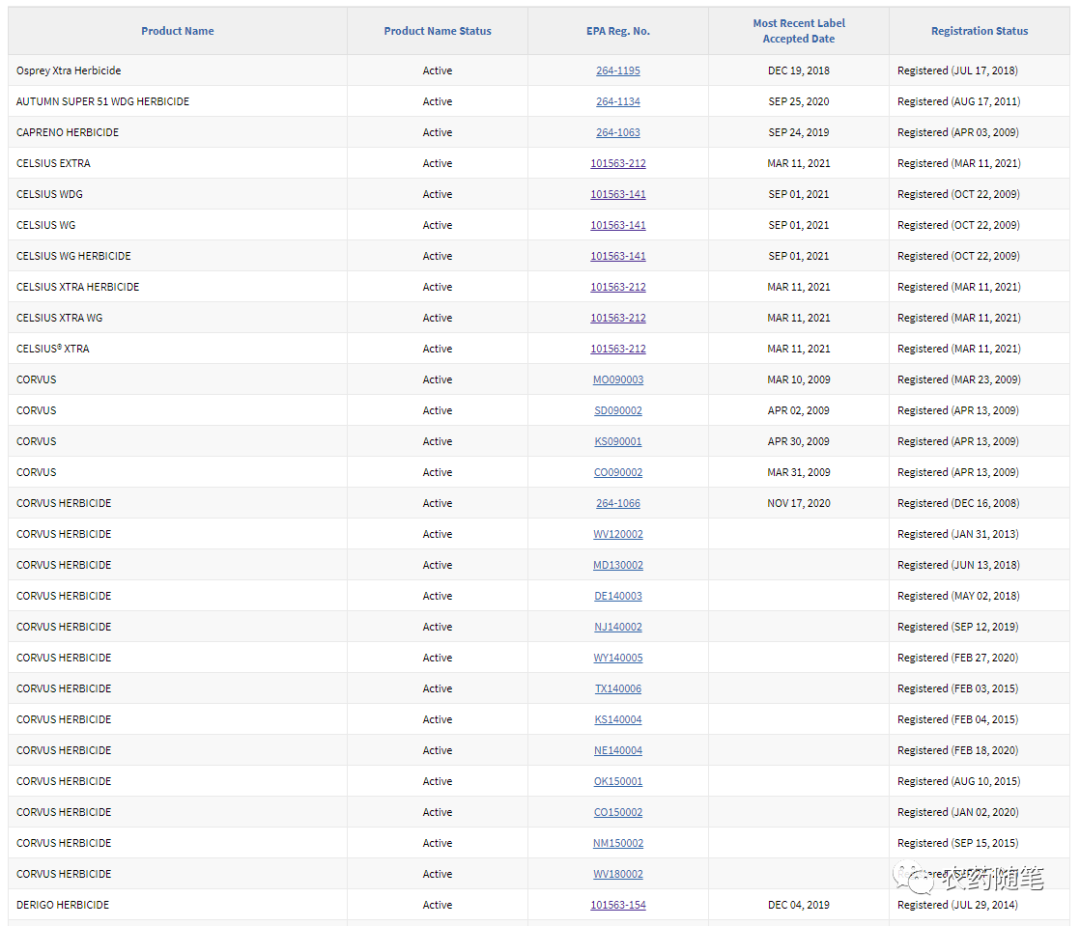Open registration link CO150002
1080x926 pixels.
pos(618,813)
